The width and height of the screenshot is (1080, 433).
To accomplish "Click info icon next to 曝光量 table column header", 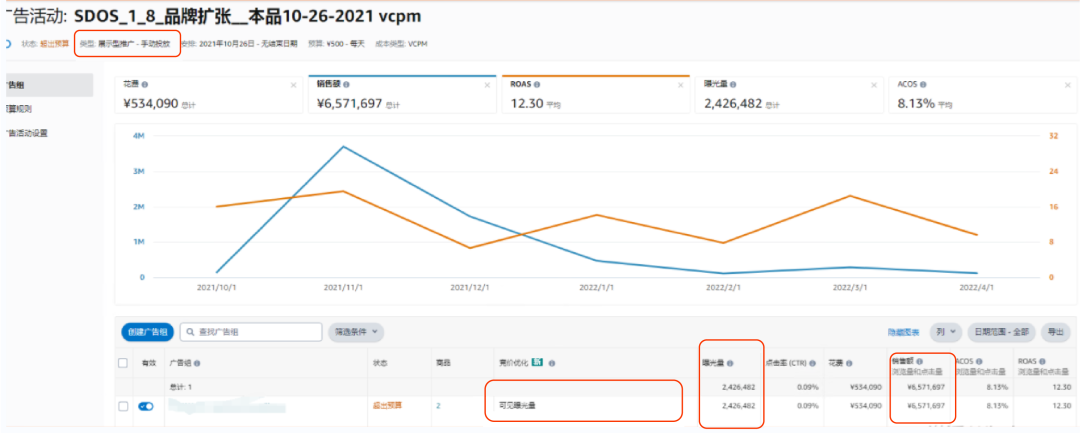I will (730, 363).
